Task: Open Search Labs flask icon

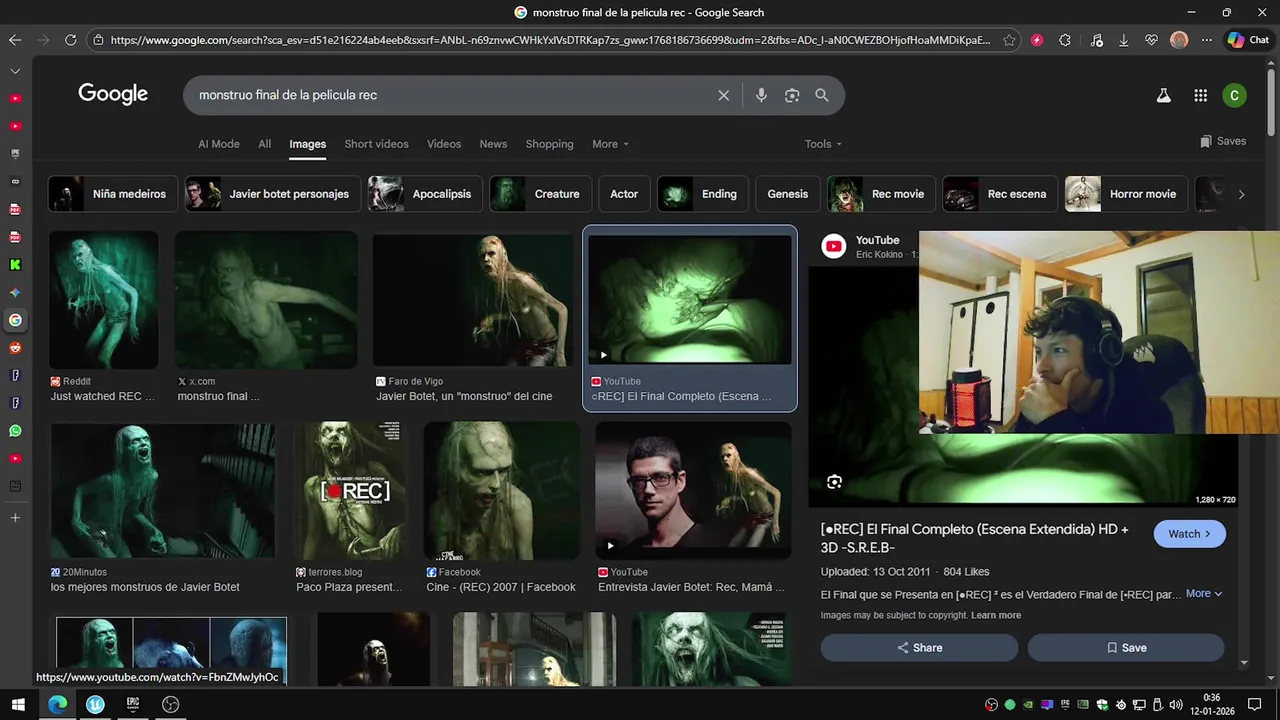Action: [x=1163, y=95]
